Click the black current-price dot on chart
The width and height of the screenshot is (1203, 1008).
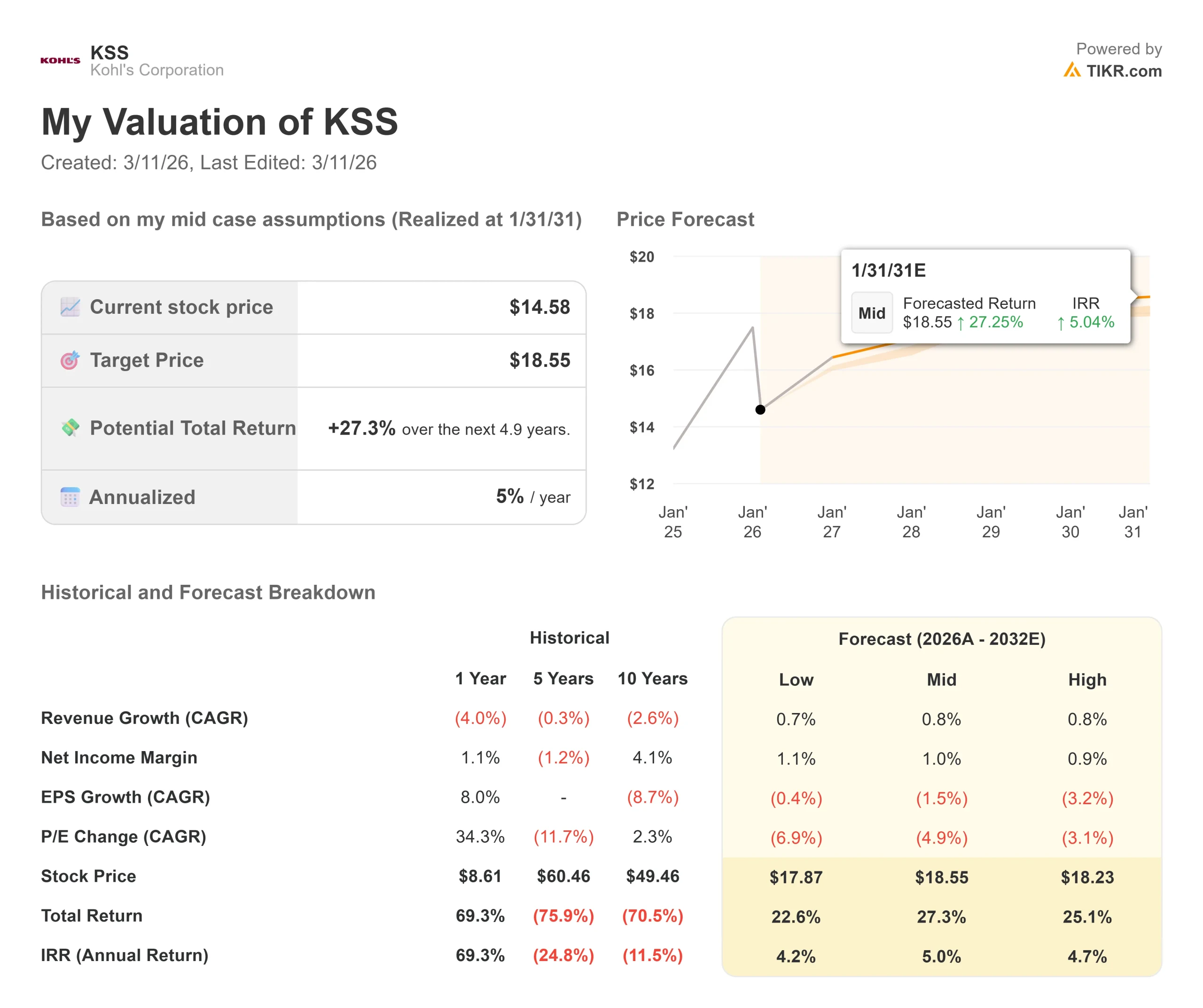pos(760,410)
